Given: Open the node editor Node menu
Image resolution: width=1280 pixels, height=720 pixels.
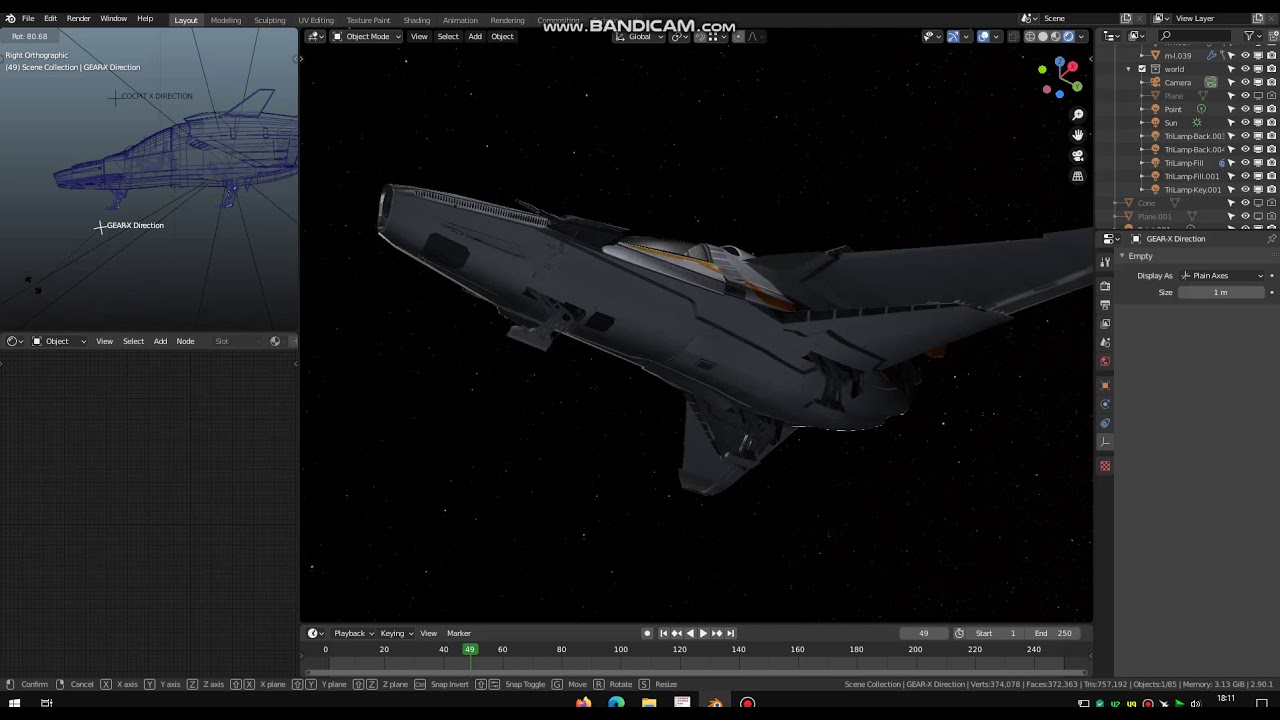Looking at the screenshot, I should click(x=185, y=342).
